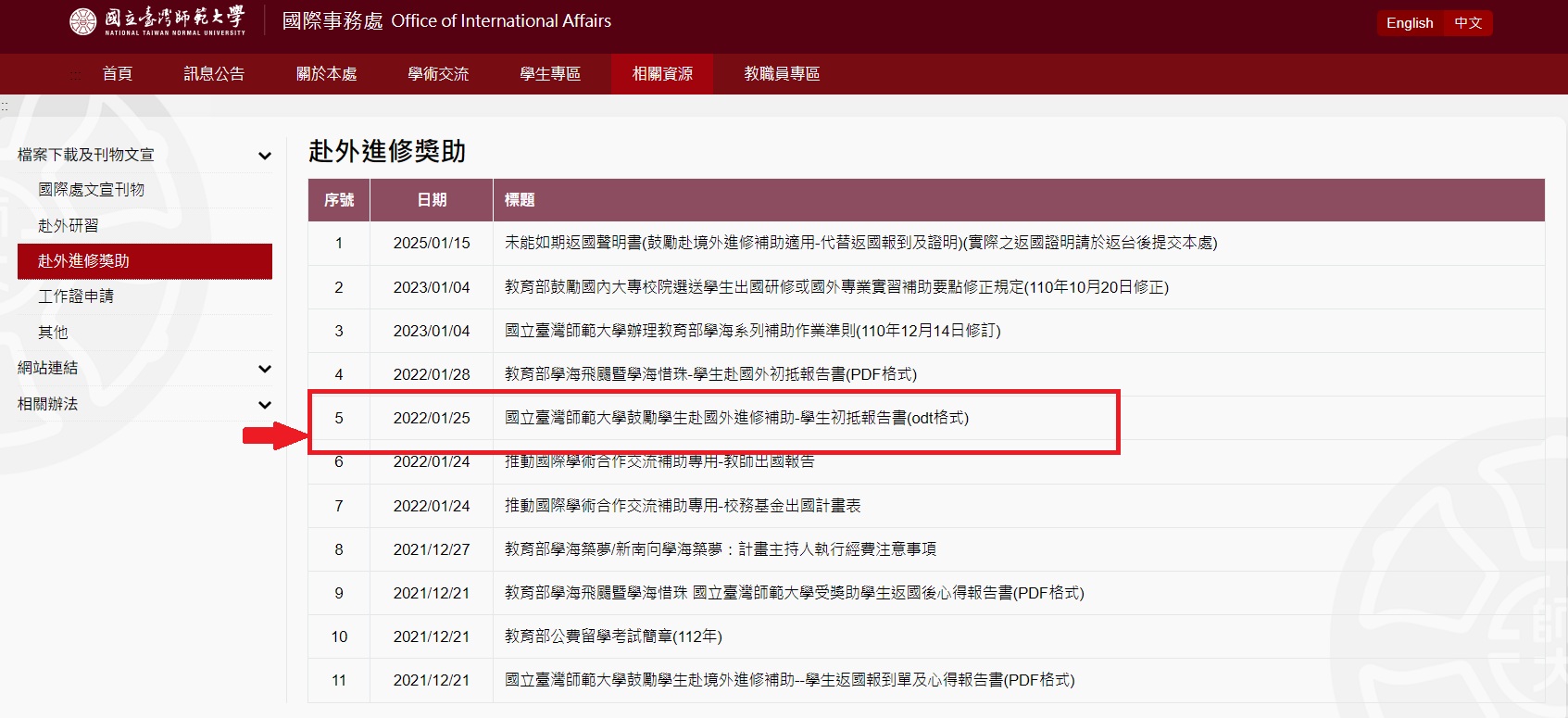Click the NTNU university logo
1568x718 pixels.
click(157, 21)
